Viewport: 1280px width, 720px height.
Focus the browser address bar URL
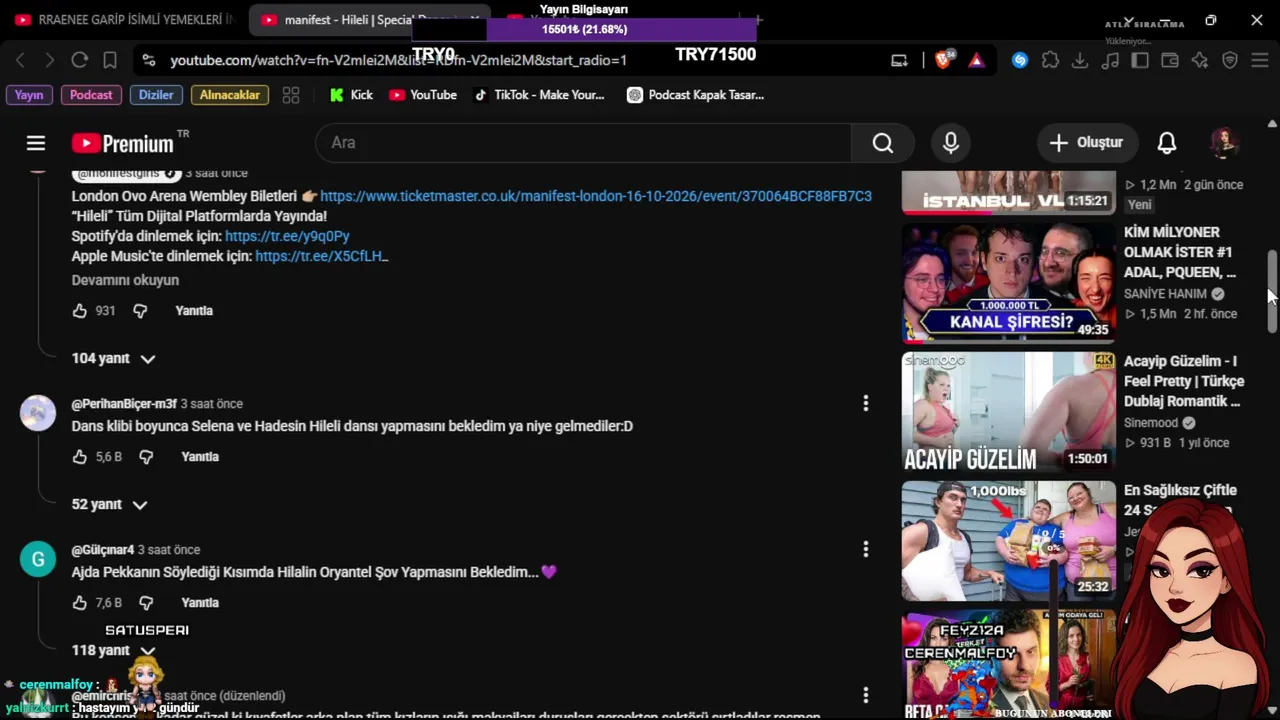point(398,60)
